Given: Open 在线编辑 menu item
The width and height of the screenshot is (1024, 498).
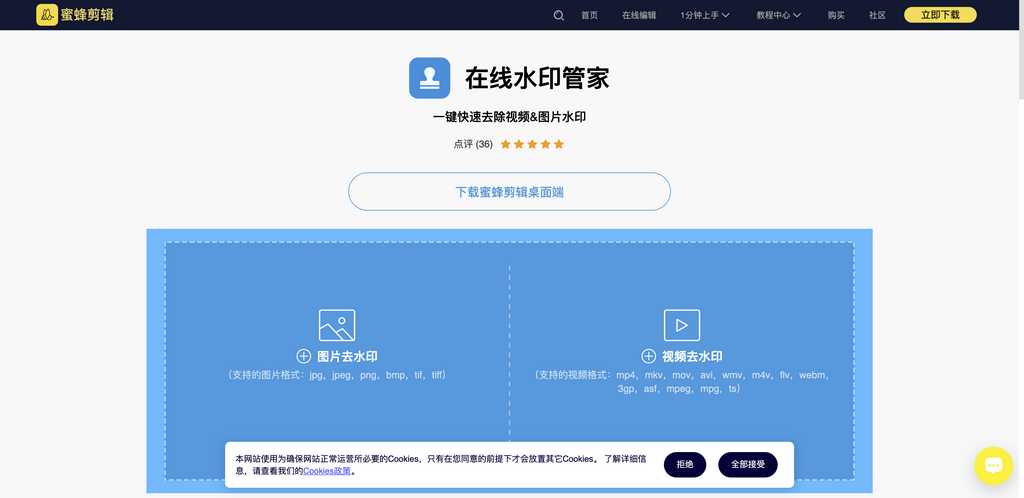Looking at the screenshot, I should pyautogui.click(x=639, y=15).
